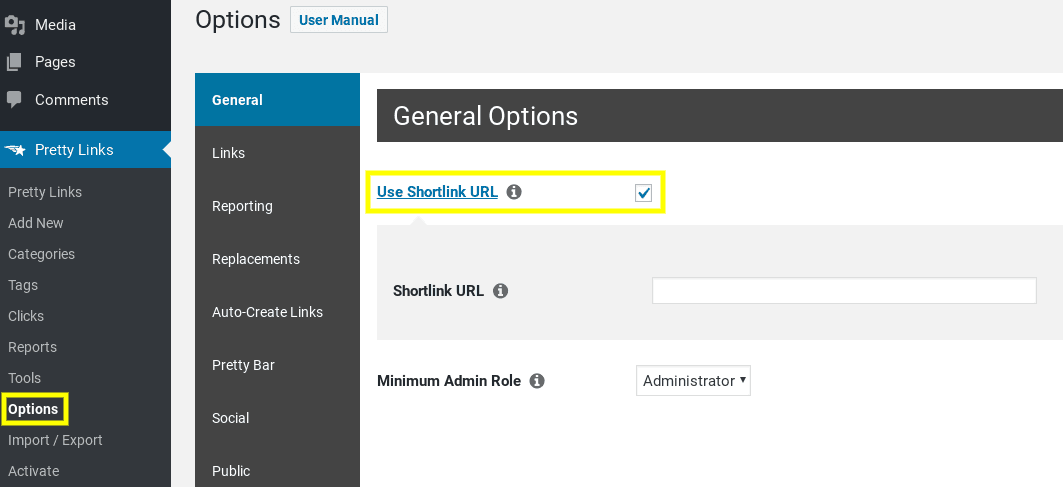Open the Minimum Admin Role dropdown
1063x487 pixels.
tap(693, 381)
